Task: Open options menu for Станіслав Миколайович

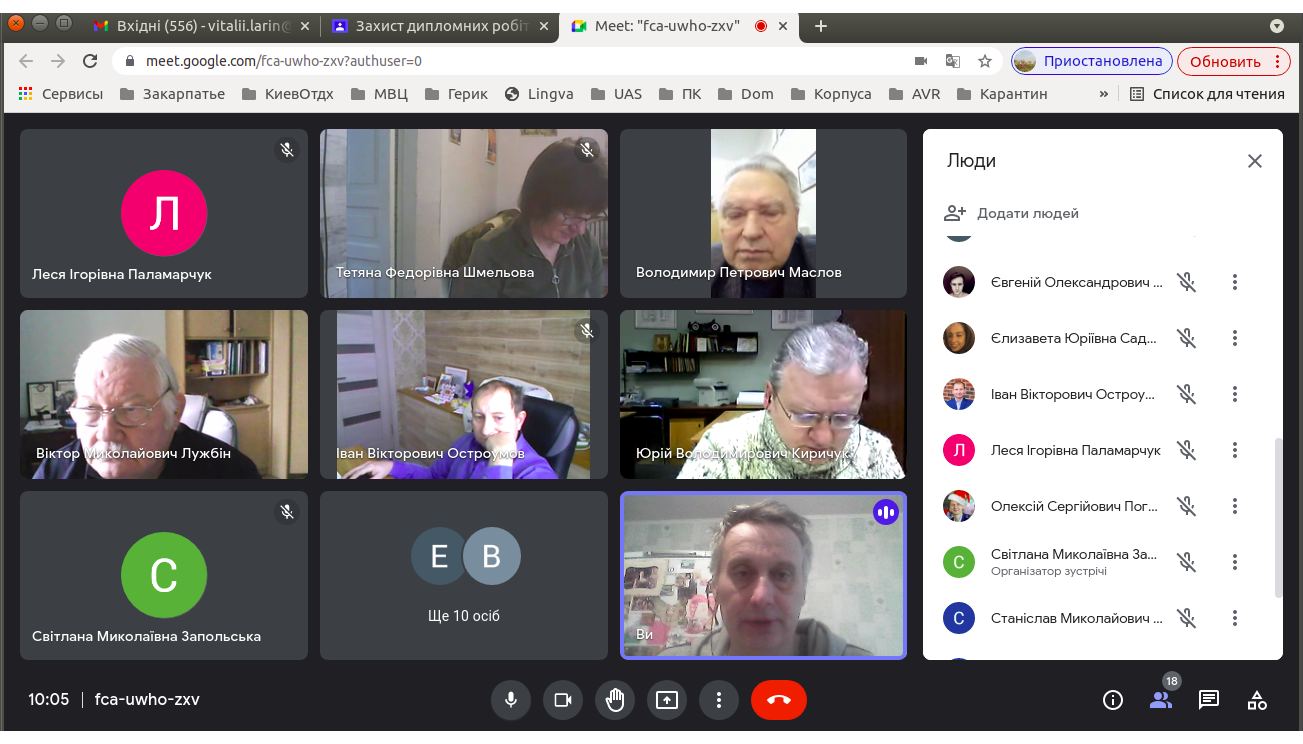Action: tap(1235, 618)
